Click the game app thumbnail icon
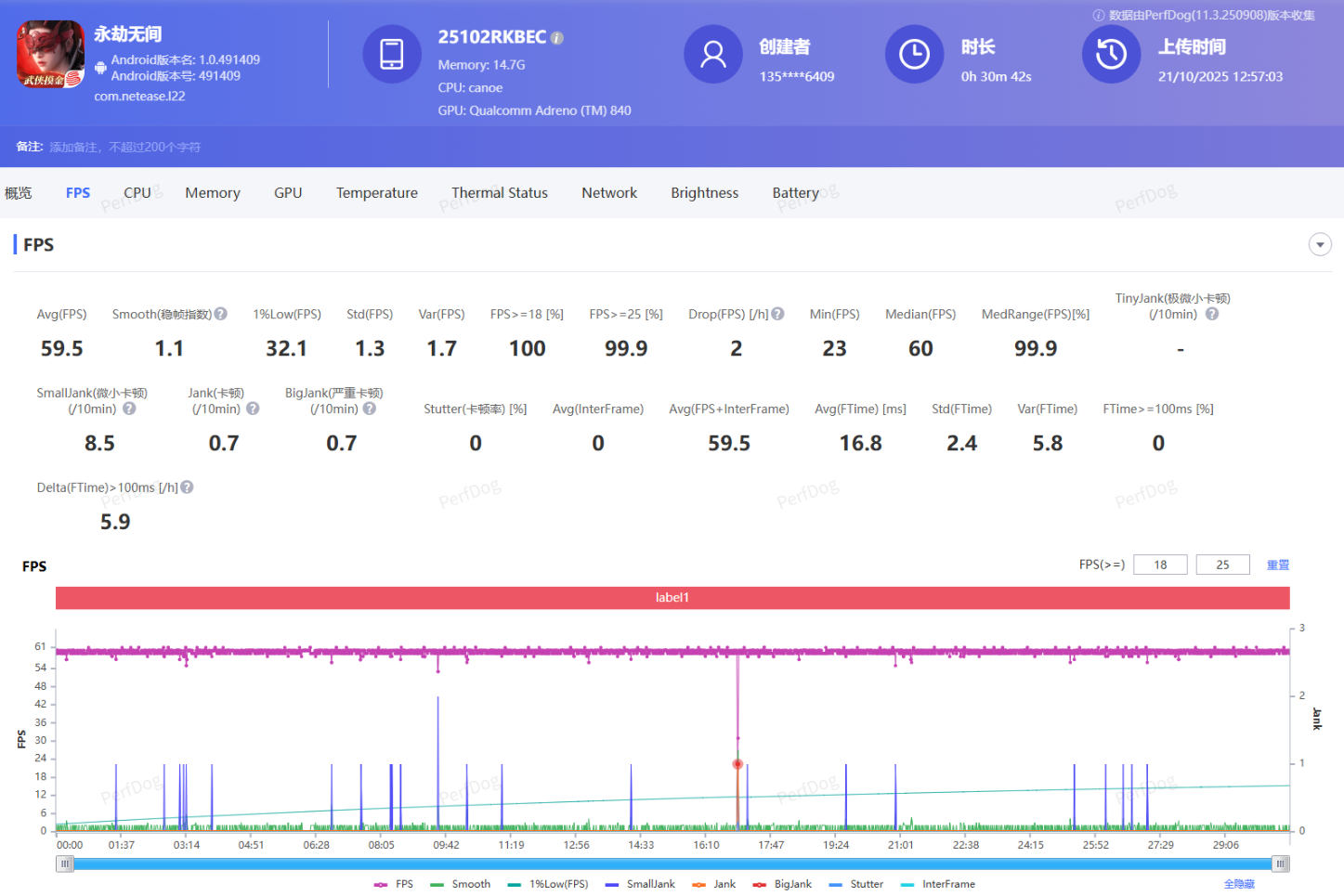 click(x=50, y=55)
